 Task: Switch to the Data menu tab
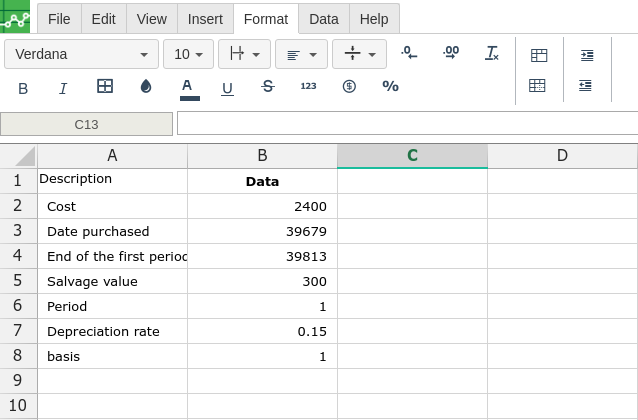323,19
